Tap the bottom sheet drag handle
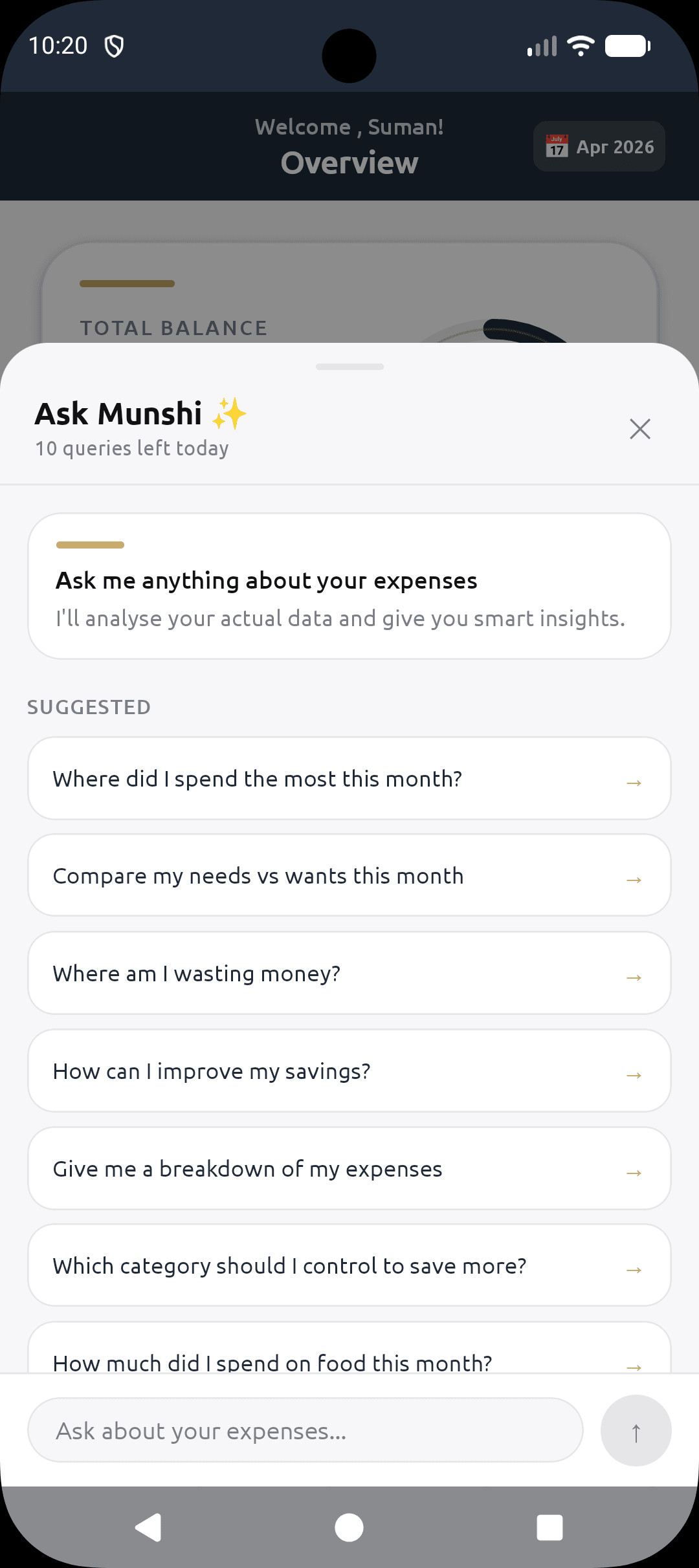The height and width of the screenshot is (1568, 699). tap(349, 367)
